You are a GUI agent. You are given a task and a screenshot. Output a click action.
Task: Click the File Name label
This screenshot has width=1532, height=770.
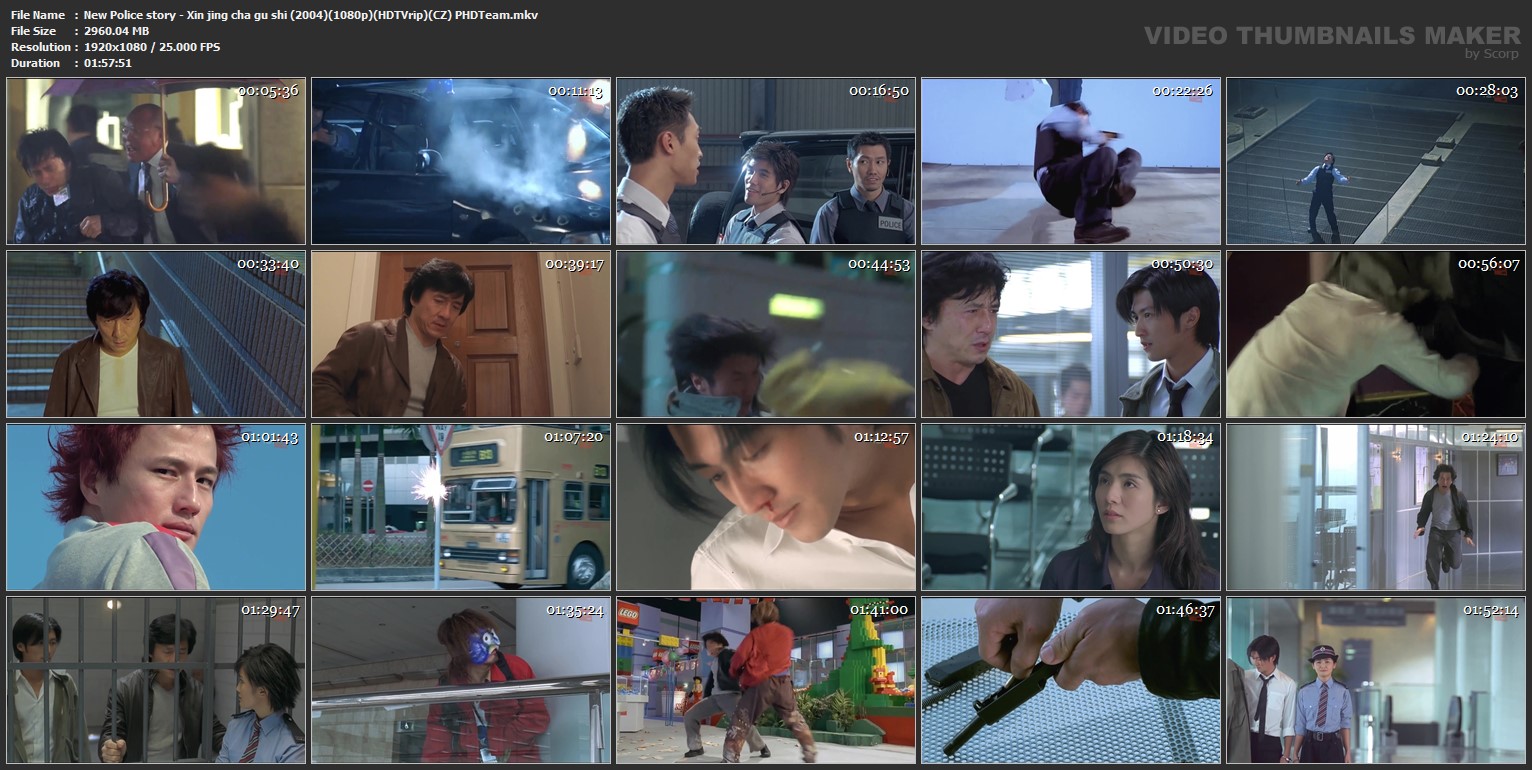(38, 16)
